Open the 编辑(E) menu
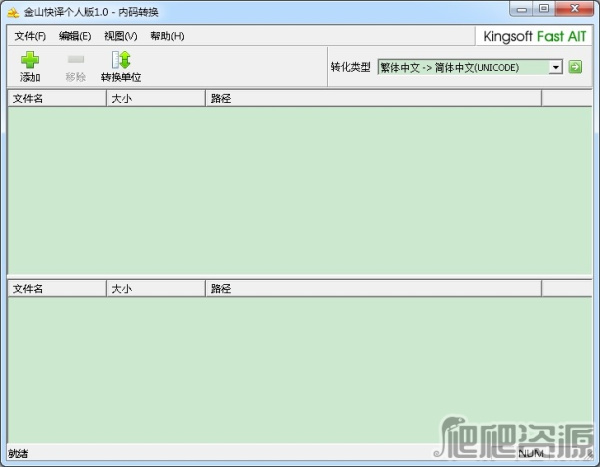The image size is (600, 467). click(75, 36)
